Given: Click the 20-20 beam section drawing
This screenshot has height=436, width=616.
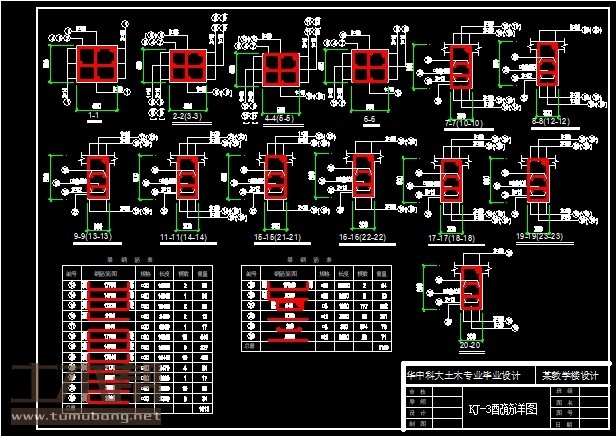Looking at the screenshot, I should 470,292.
